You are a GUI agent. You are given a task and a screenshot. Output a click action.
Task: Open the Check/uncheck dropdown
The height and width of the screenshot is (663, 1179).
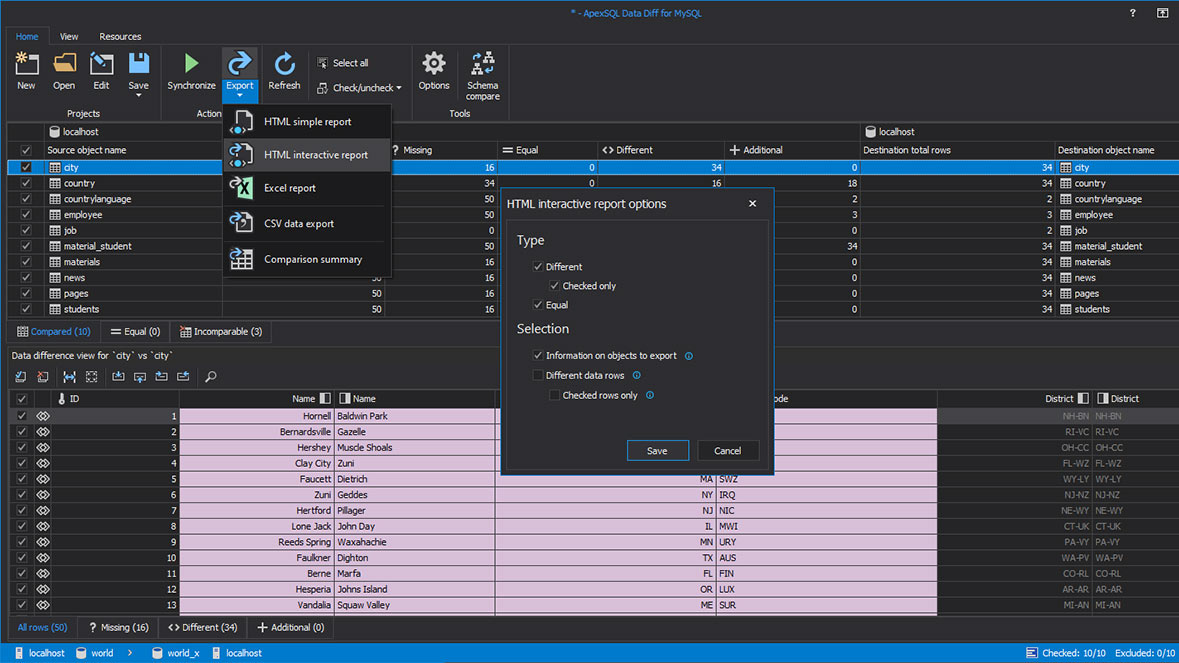[x=358, y=87]
